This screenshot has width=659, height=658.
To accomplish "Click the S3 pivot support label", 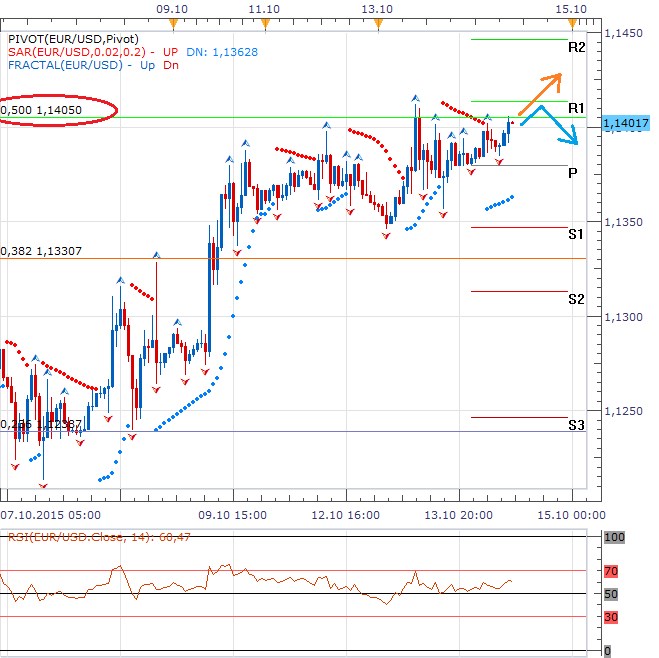I will click(x=576, y=424).
